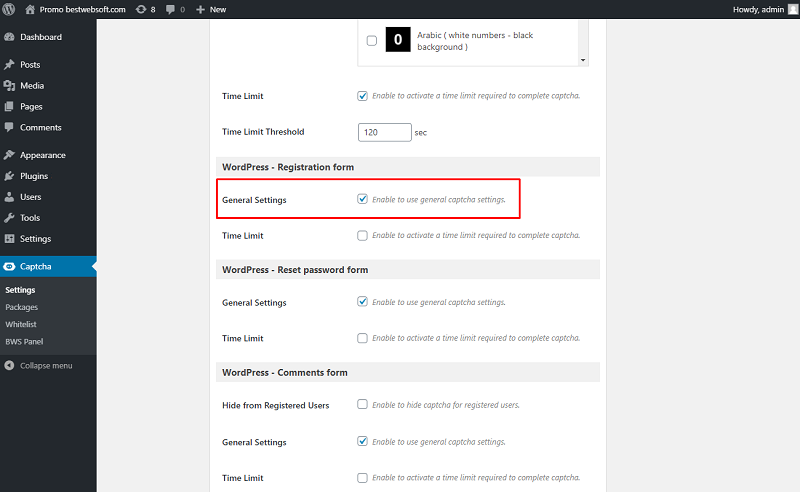Click the admin avatar in top bar
The width and height of the screenshot is (800, 492).
pos(793,9)
